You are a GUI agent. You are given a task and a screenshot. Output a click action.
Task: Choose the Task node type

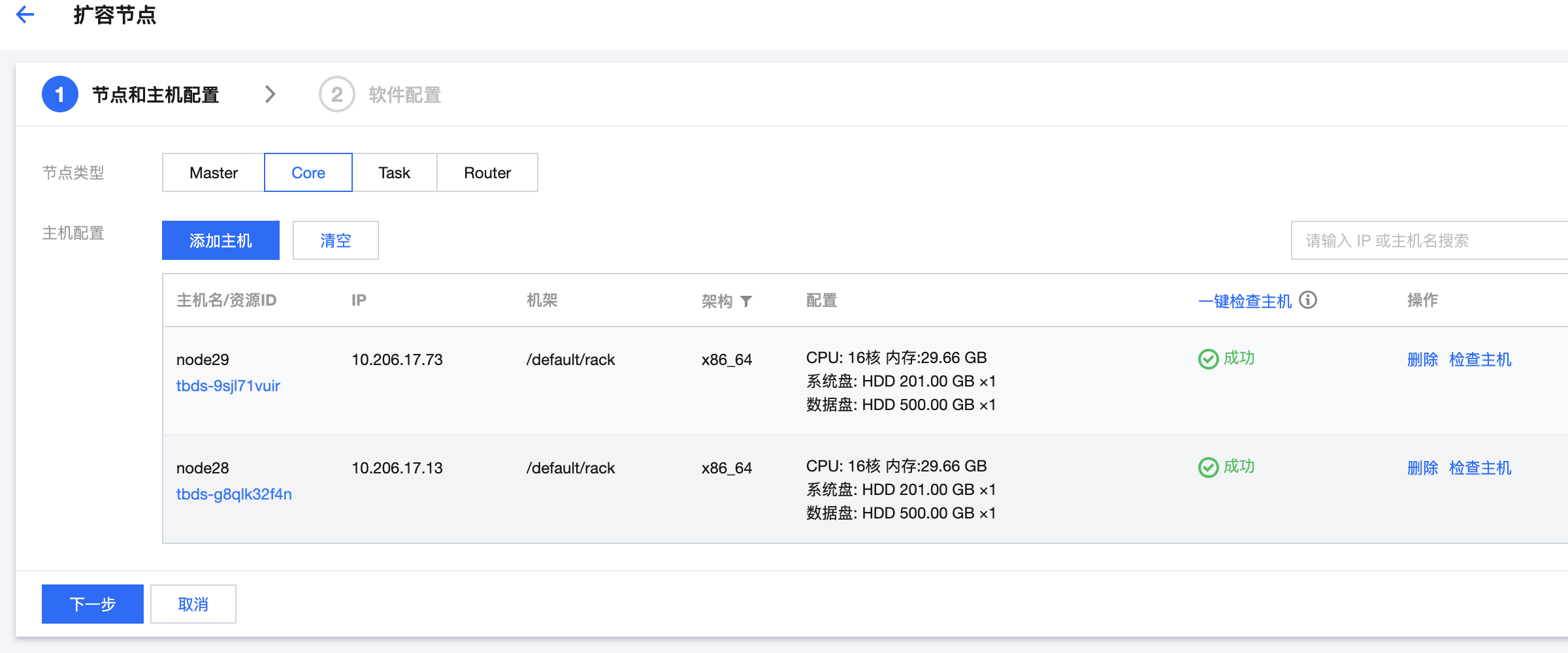[x=395, y=173]
